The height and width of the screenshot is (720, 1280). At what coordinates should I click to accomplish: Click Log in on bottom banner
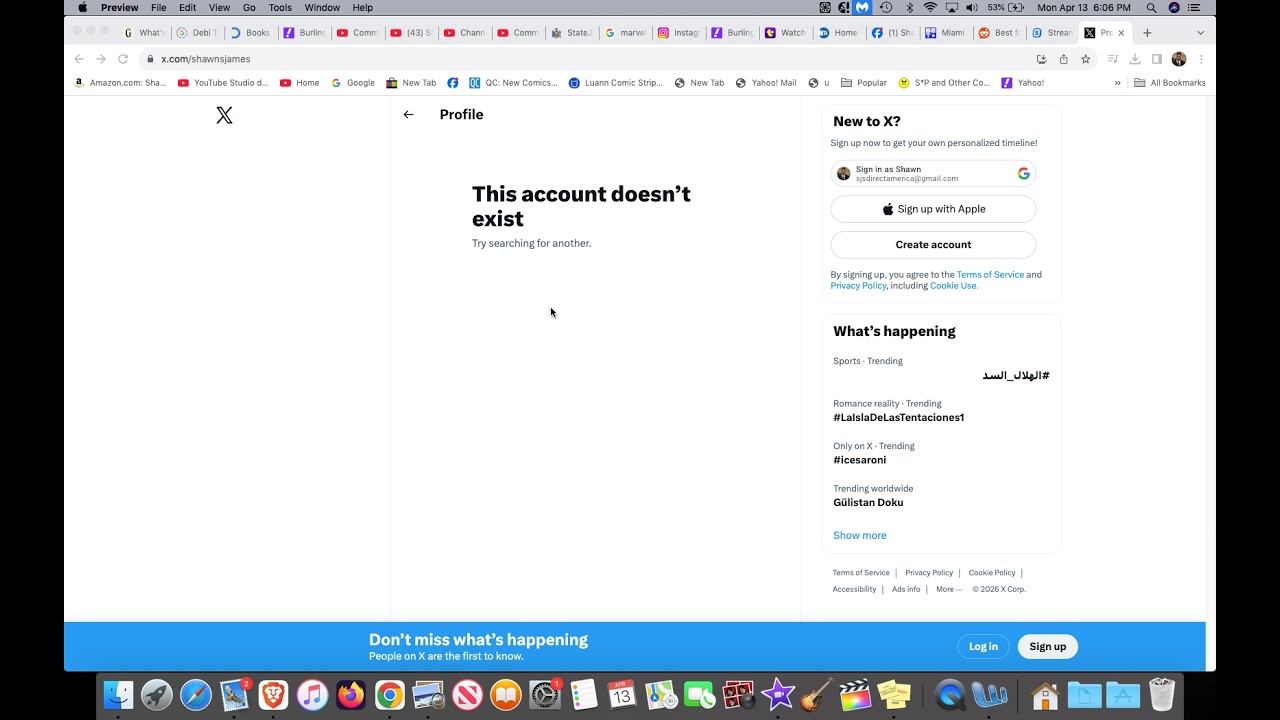tap(983, 647)
